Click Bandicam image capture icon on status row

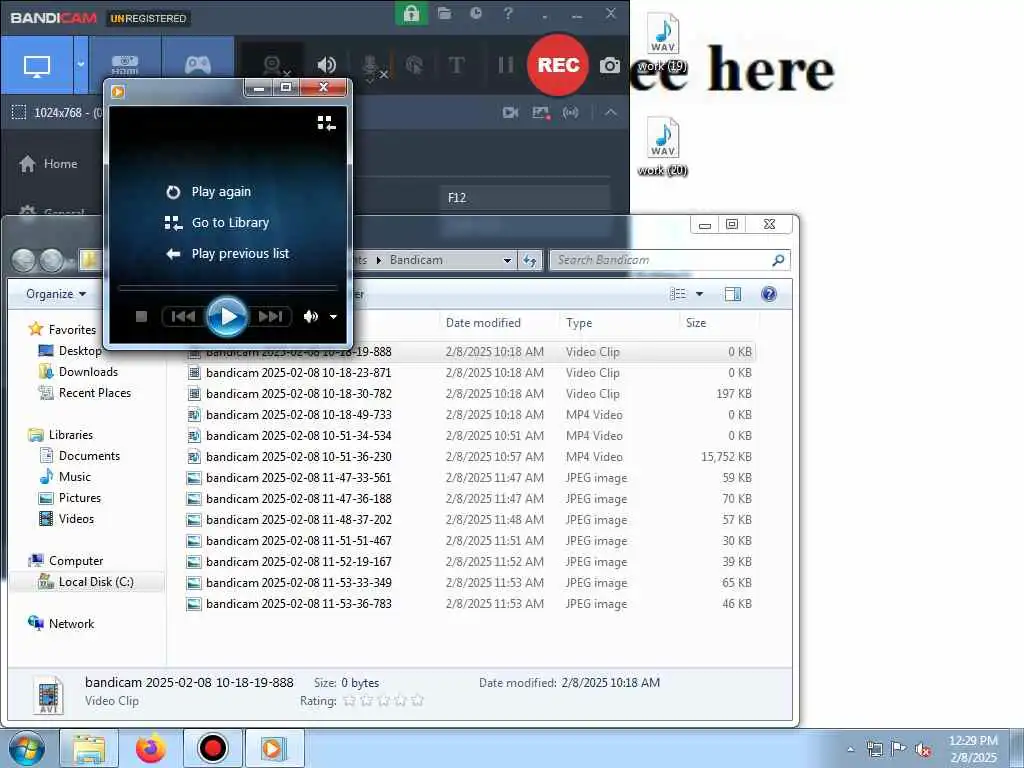541,112
